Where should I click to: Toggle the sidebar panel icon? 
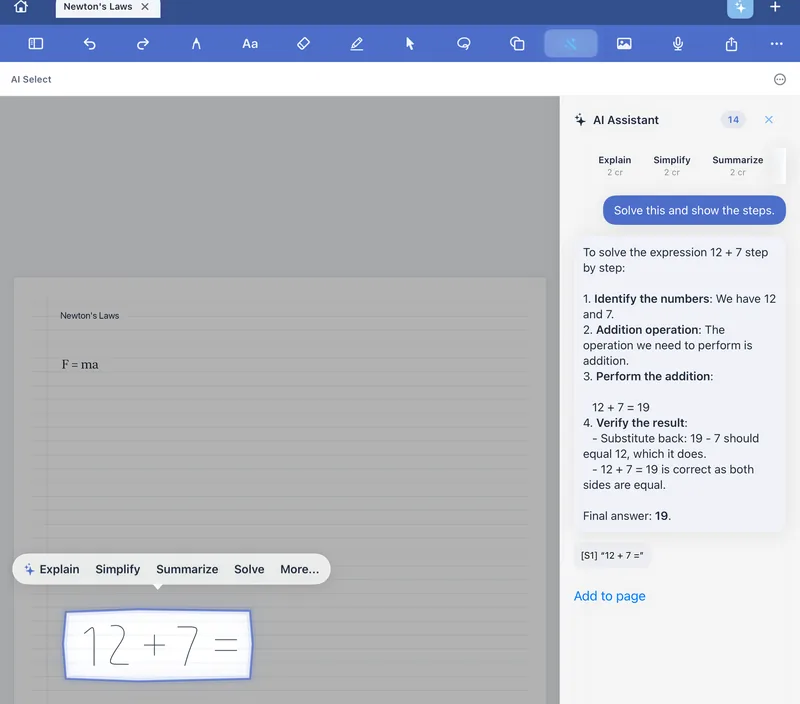pos(36,44)
